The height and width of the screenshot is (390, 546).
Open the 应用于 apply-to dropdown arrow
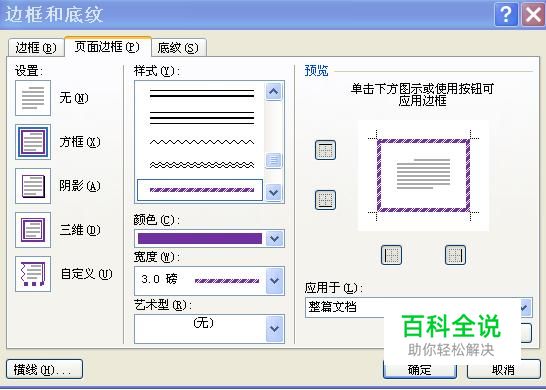(524, 307)
